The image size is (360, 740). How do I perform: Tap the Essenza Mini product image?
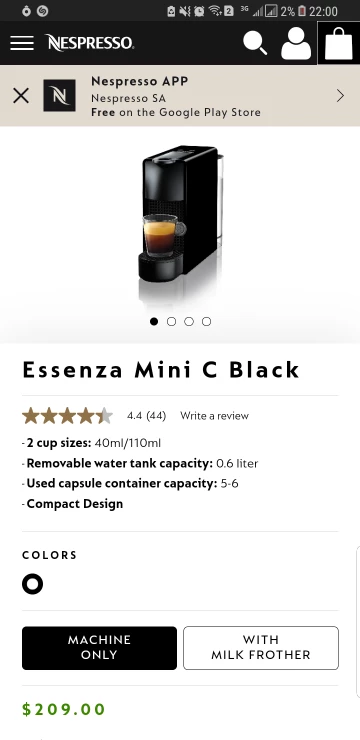click(x=182, y=224)
